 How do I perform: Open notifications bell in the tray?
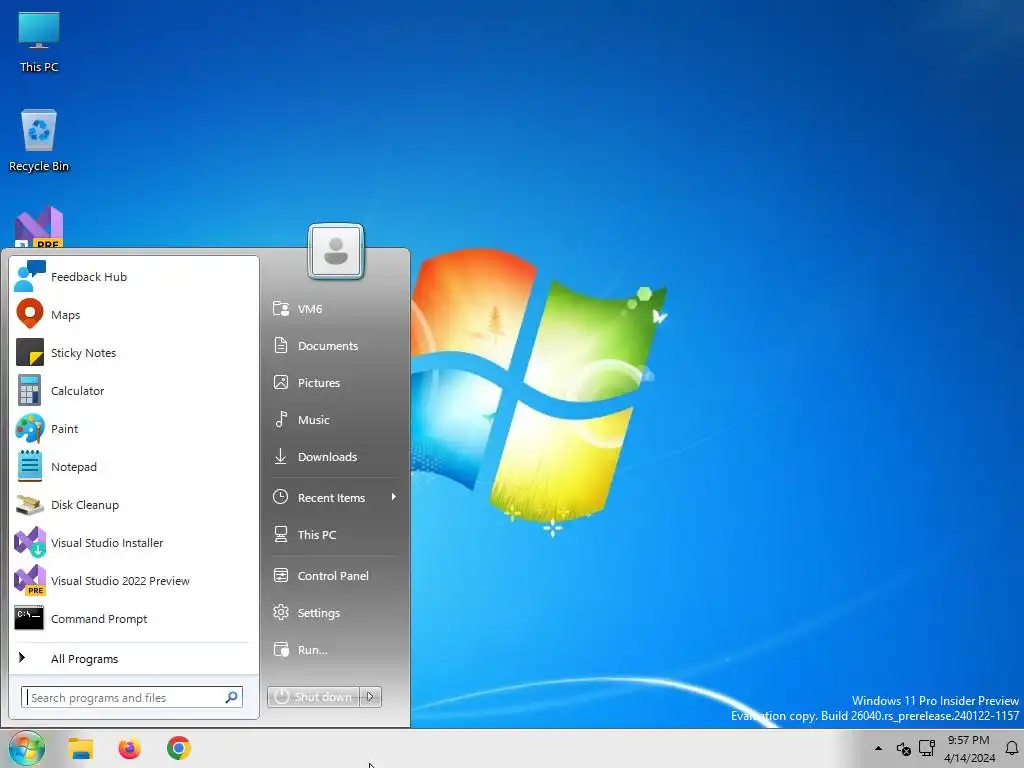click(x=1012, y=748)
